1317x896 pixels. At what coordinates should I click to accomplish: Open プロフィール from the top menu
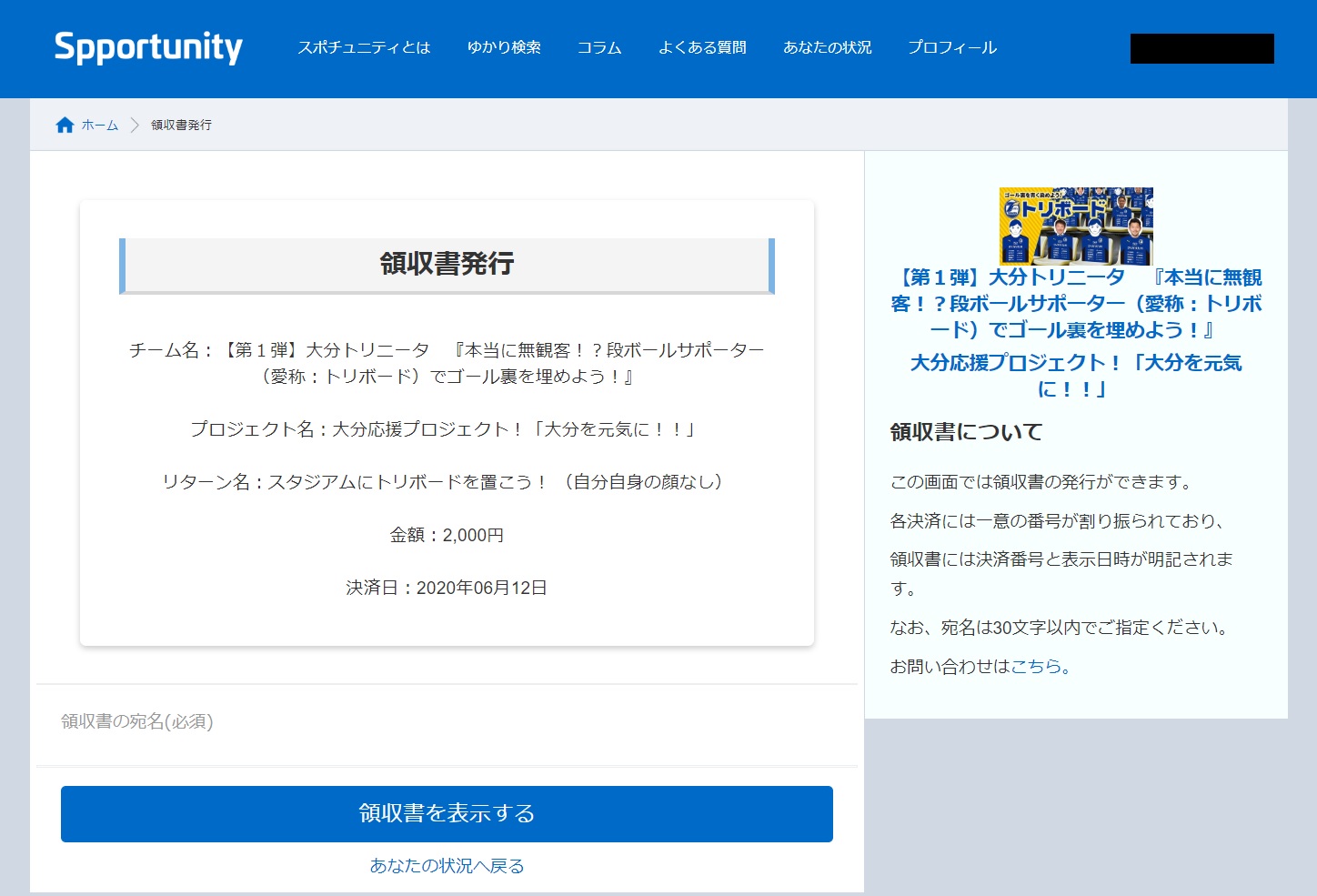[x=952, y=47]
